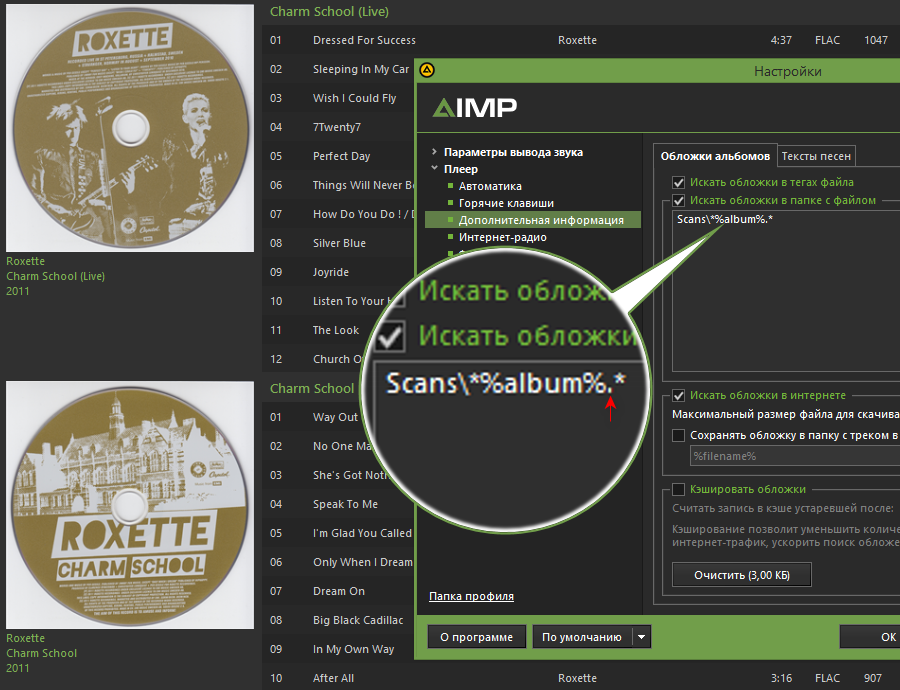Switch to 'Обложки альбомов' tab
The width and height of the screenshot is (900, 690).
click(715, 156)
